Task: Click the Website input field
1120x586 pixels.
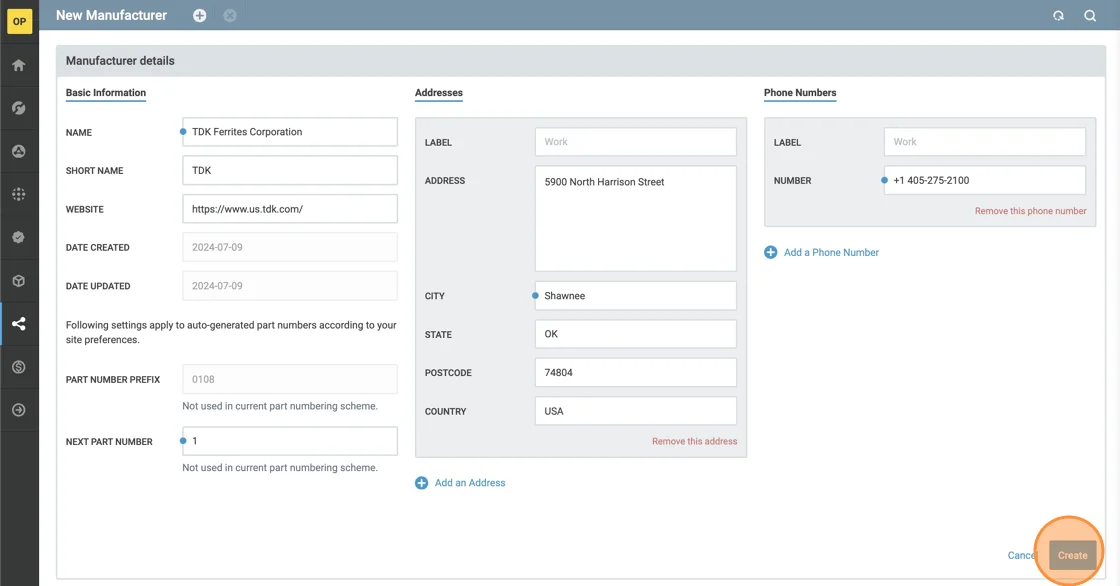Action: [290, 209]
